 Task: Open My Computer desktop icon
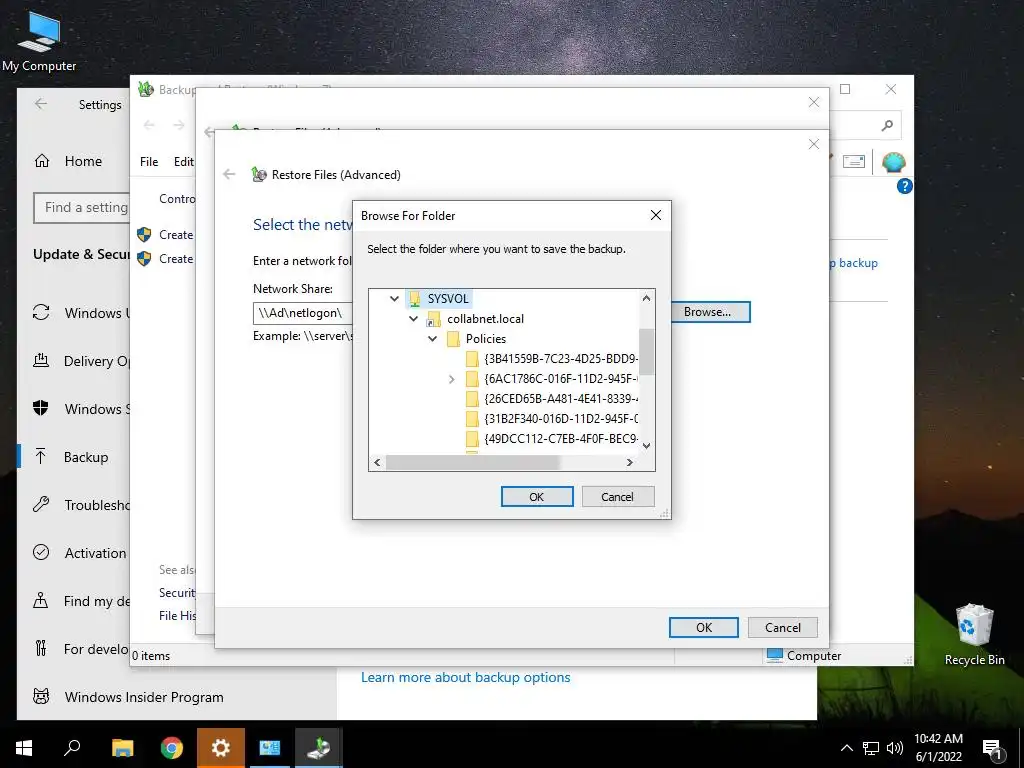point(39,41)
